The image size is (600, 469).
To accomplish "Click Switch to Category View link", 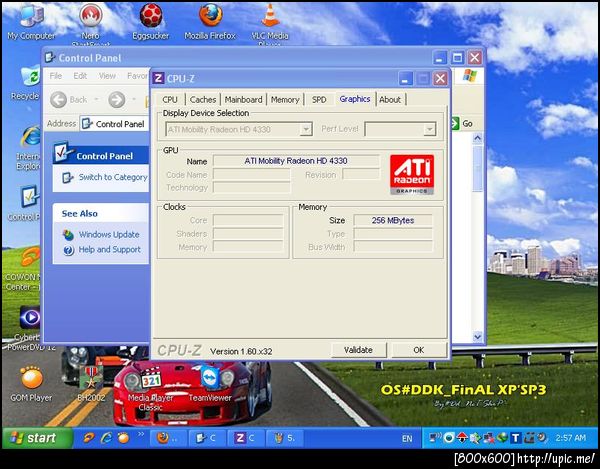I will click(113, 177).
